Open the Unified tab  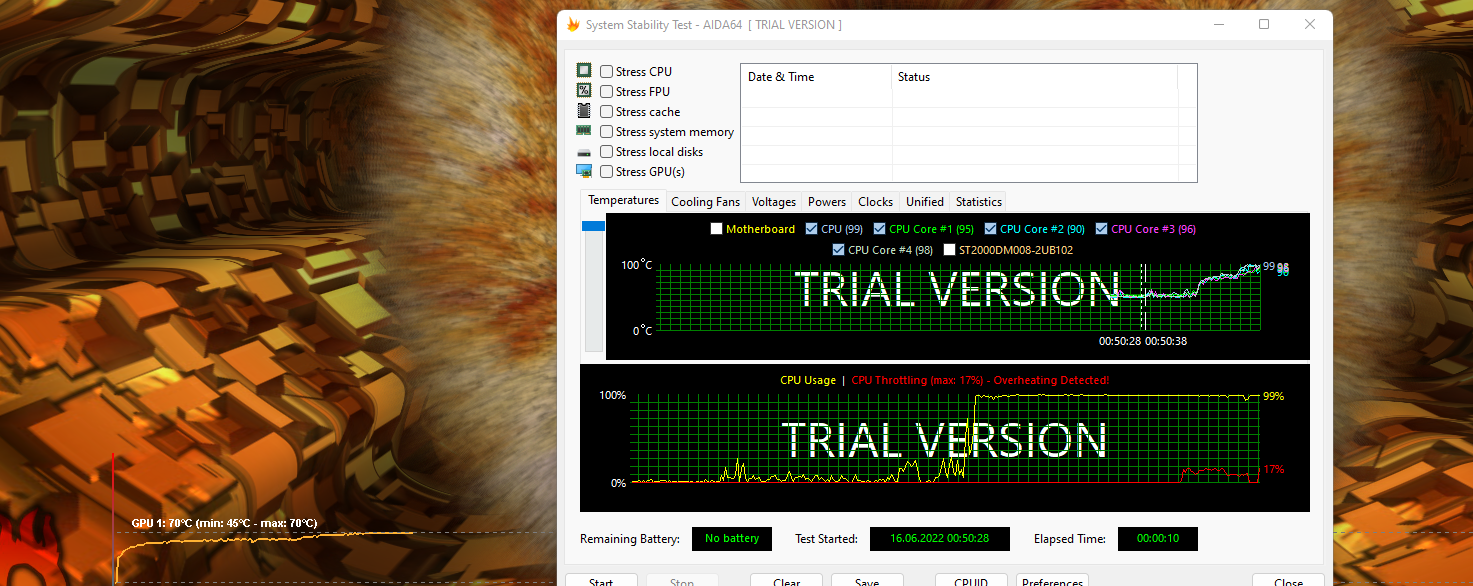925,202
